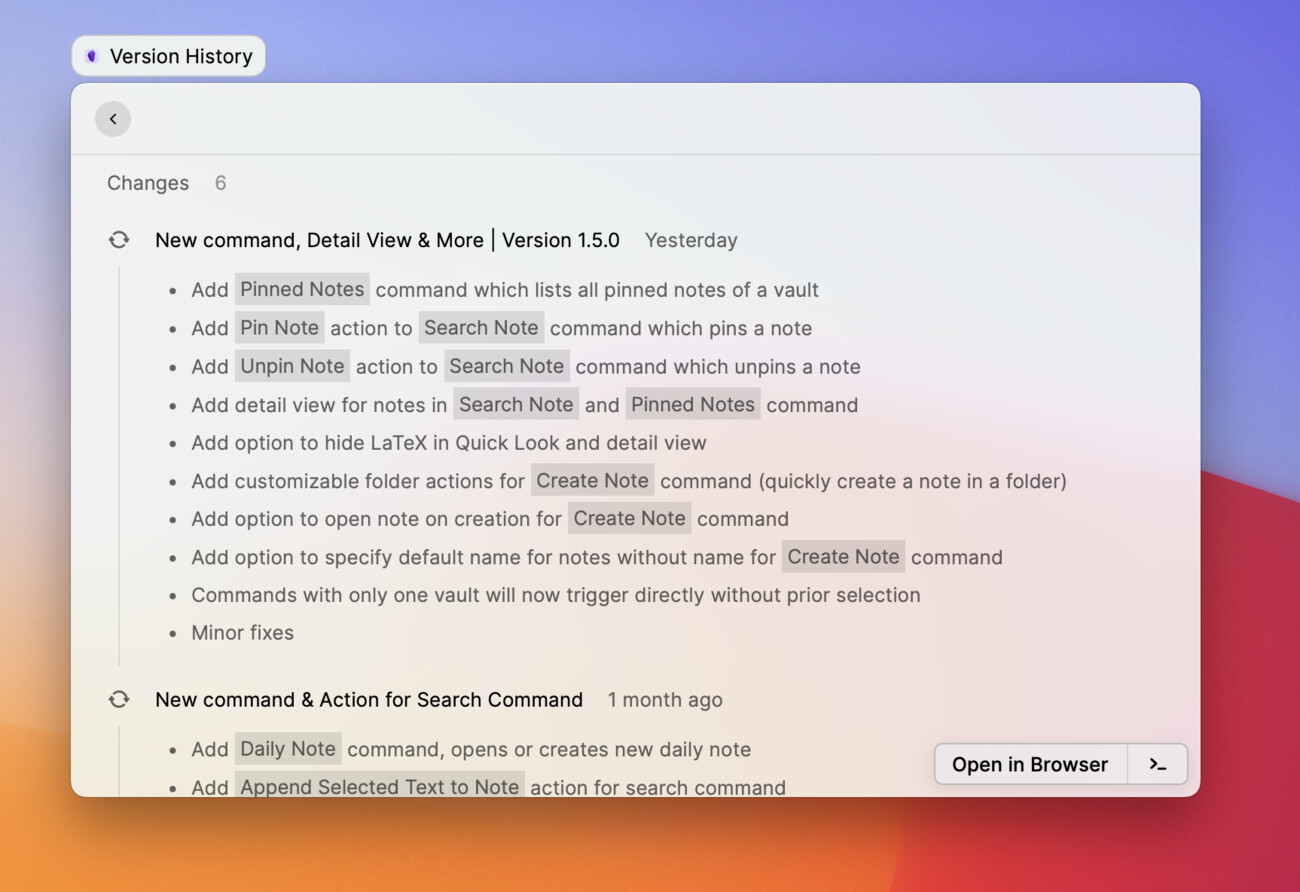
Task: Click the Search Note highlighted tag
Action: click(481, 327)
